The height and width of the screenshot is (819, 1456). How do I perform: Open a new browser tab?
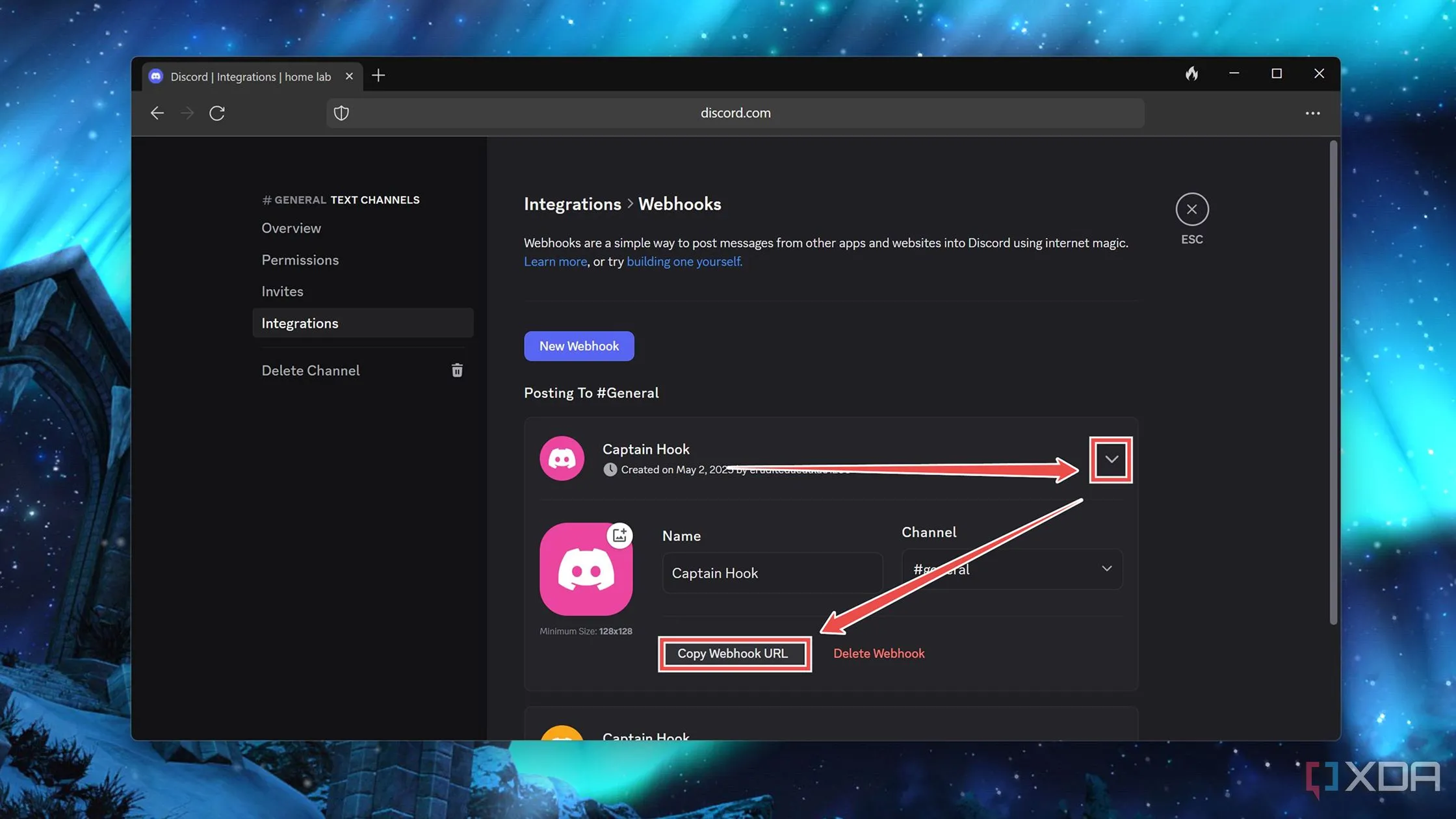(x=378, y=75)
